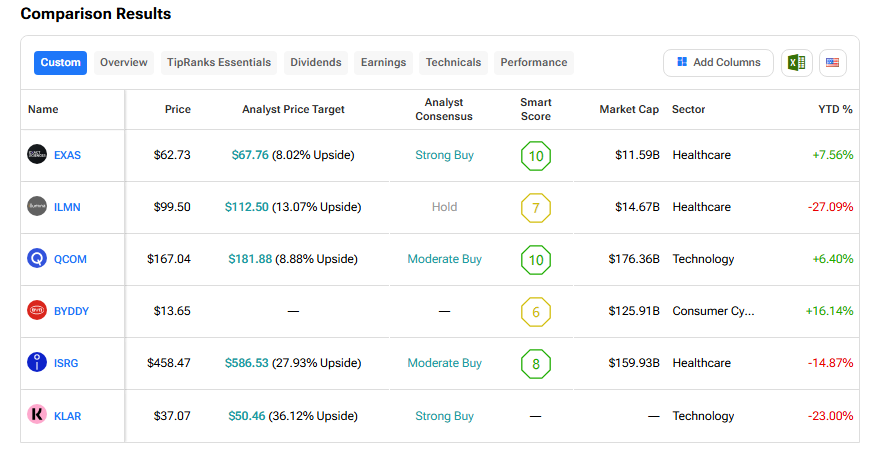The height and width of the screenshot is (463, 873).
Task: Open the Performance tab
Action: pos(534,63)
